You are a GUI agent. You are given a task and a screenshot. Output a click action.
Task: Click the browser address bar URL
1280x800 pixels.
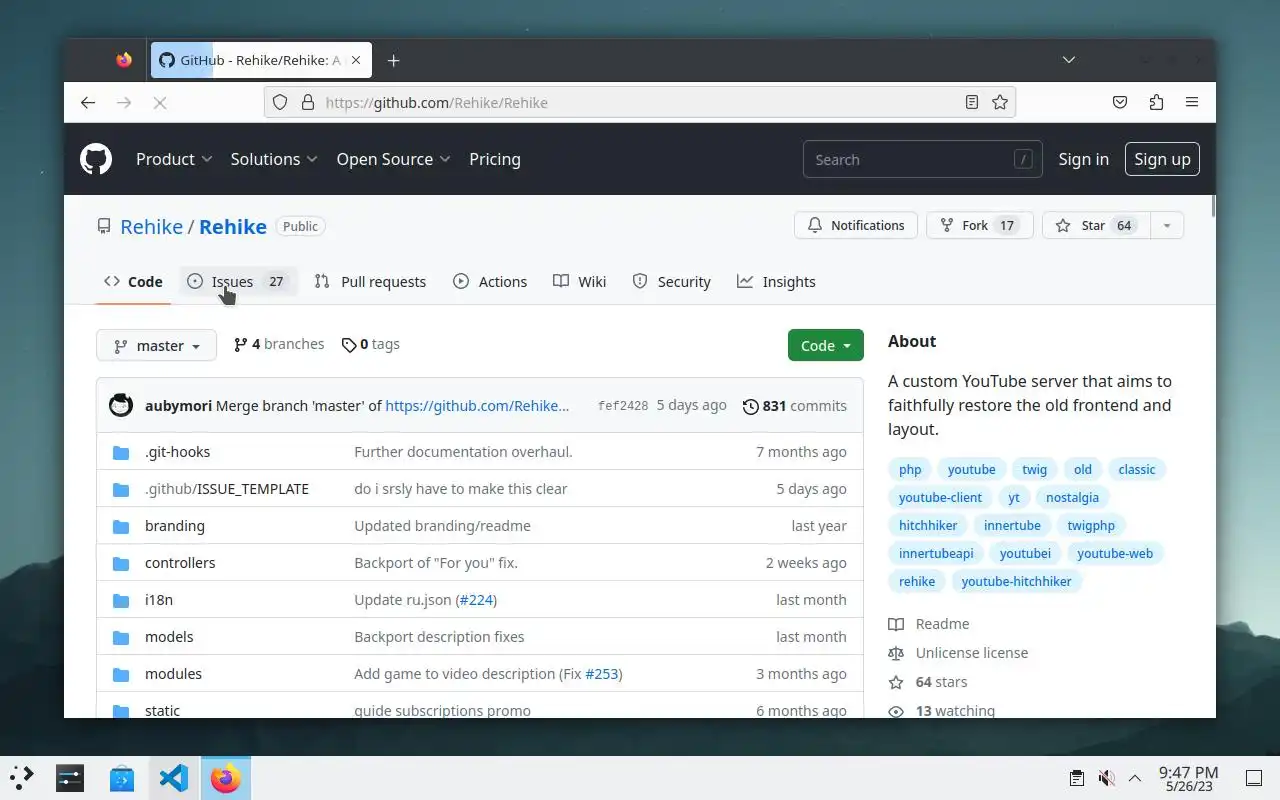tap(437, 102)
